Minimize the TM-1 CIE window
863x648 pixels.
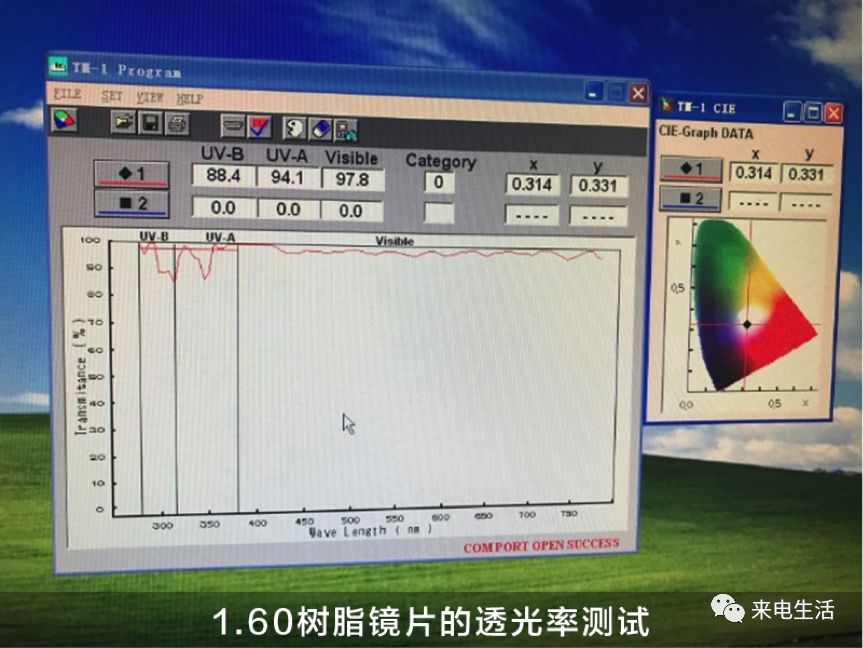[x=792, y=112]
